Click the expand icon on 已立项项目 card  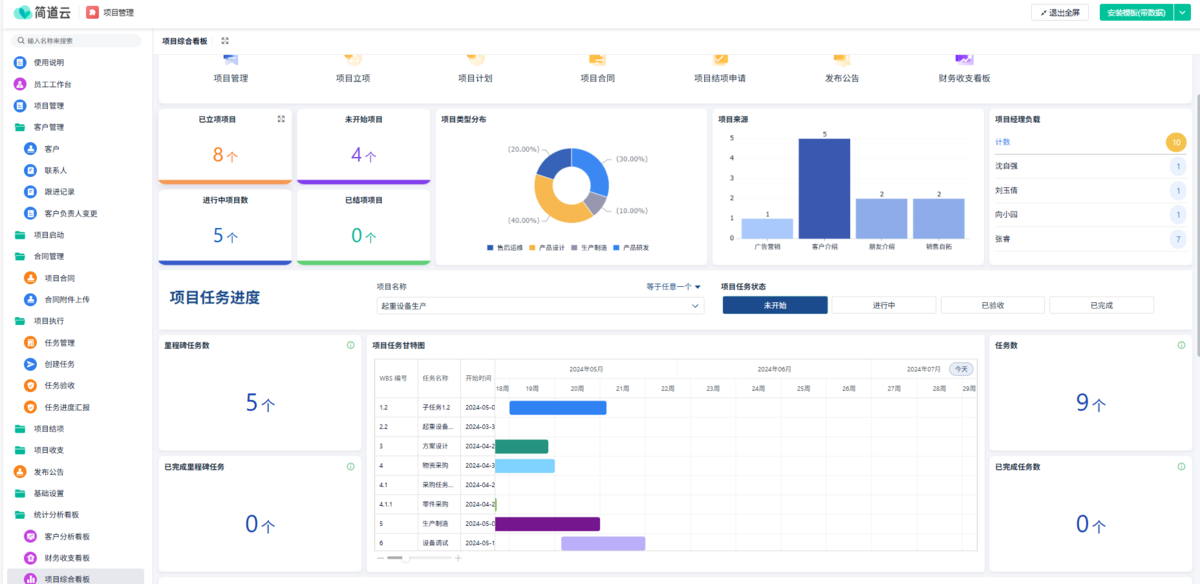[x=281, y=119]
